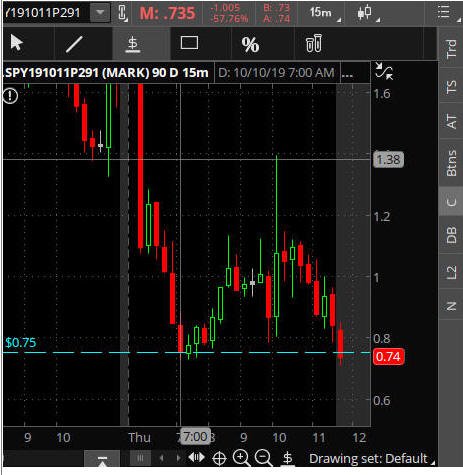This screenshot has width=463, height=475.
Task: Toggle the dollar sign price tool at bottom
Action: pos(288,458)
